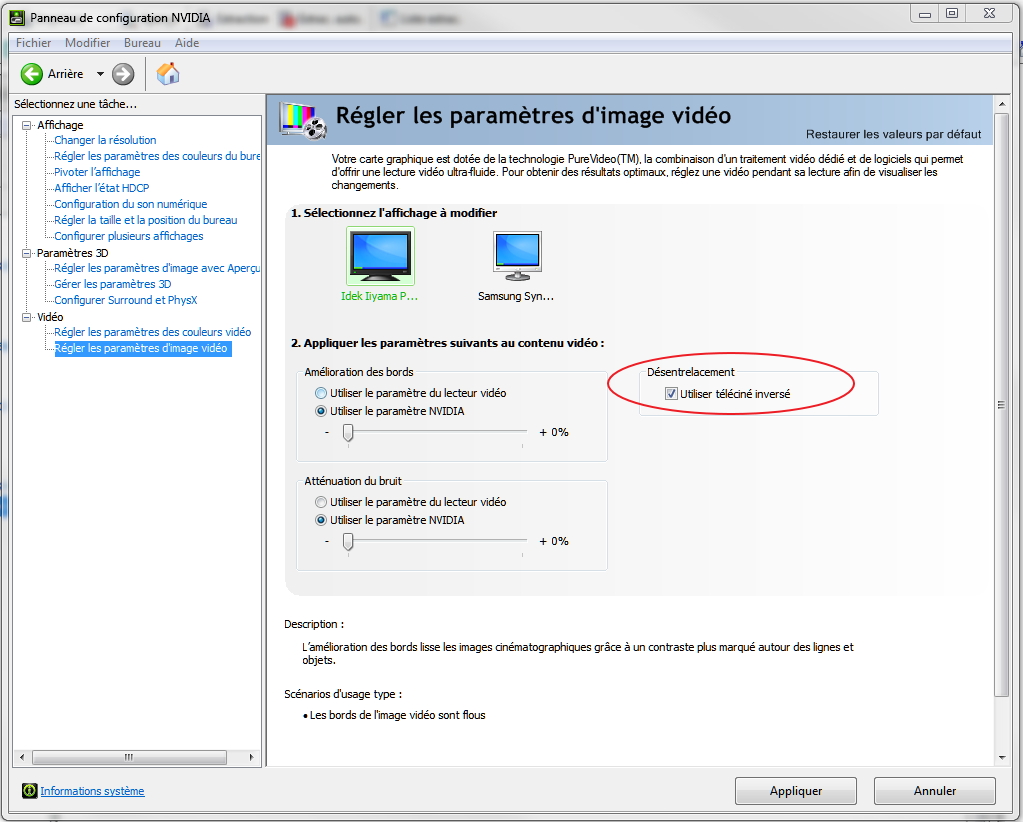Screen dimensions: 1023x822
Task: Open the Informations système link
Action: point(92,791)
